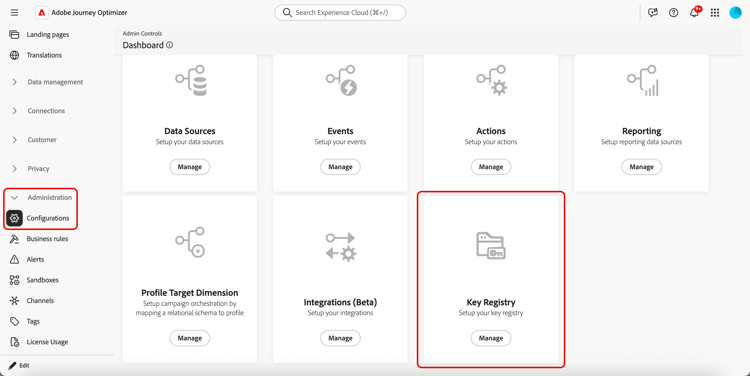The image size is (750, 376).
Task: Click the Key Registry card icon
Action: (491, 246)
